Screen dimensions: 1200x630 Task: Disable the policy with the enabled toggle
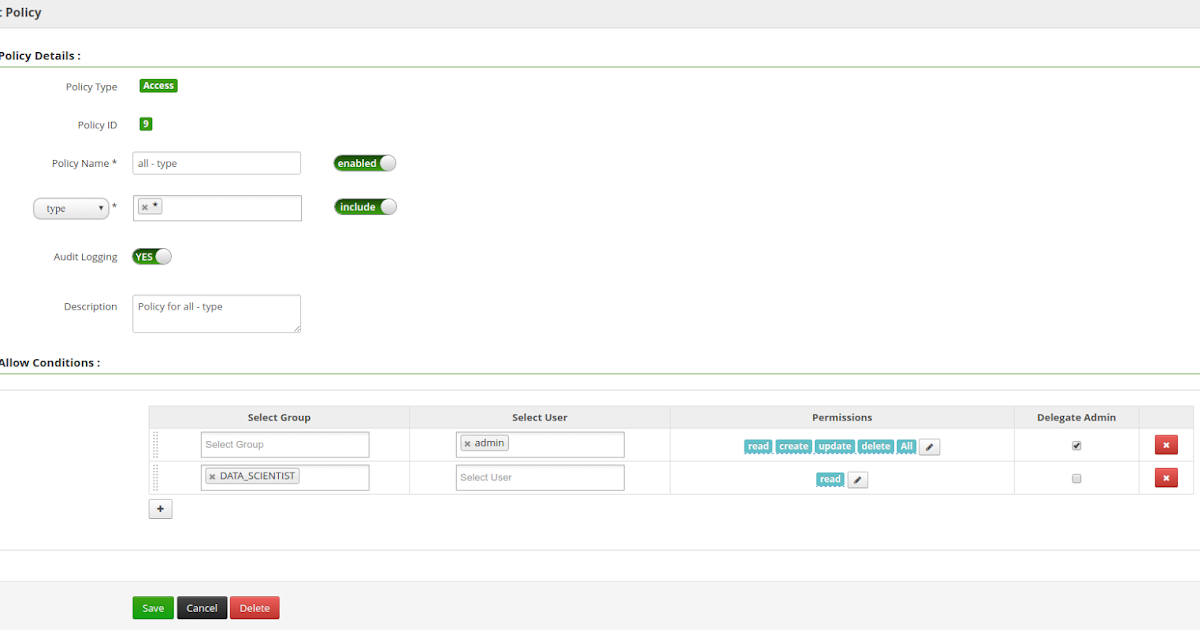[x=364, y=163]
